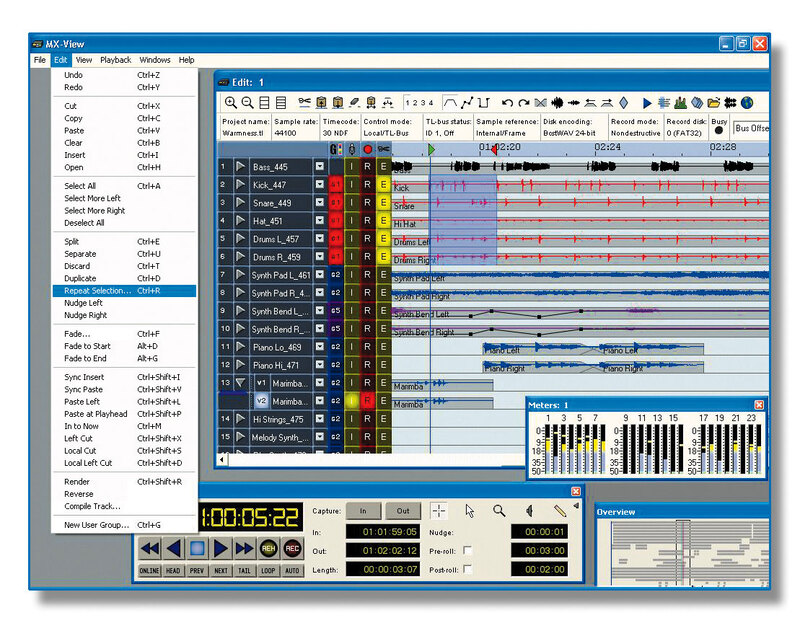Expand the Synth Pad L_461 track triangle
The width and height of the screenshot is (800, 623).
click(240, 275)
